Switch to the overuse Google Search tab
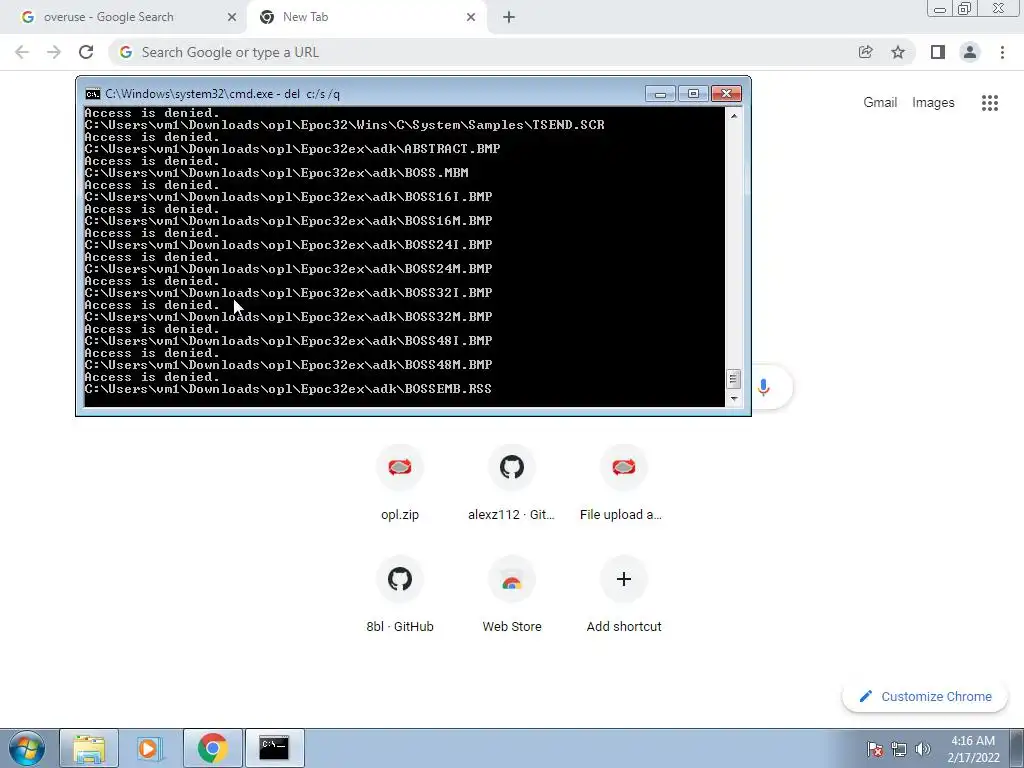Image resolution: width=1024 pixels, height=768 pixels. (x=124, y=17)
